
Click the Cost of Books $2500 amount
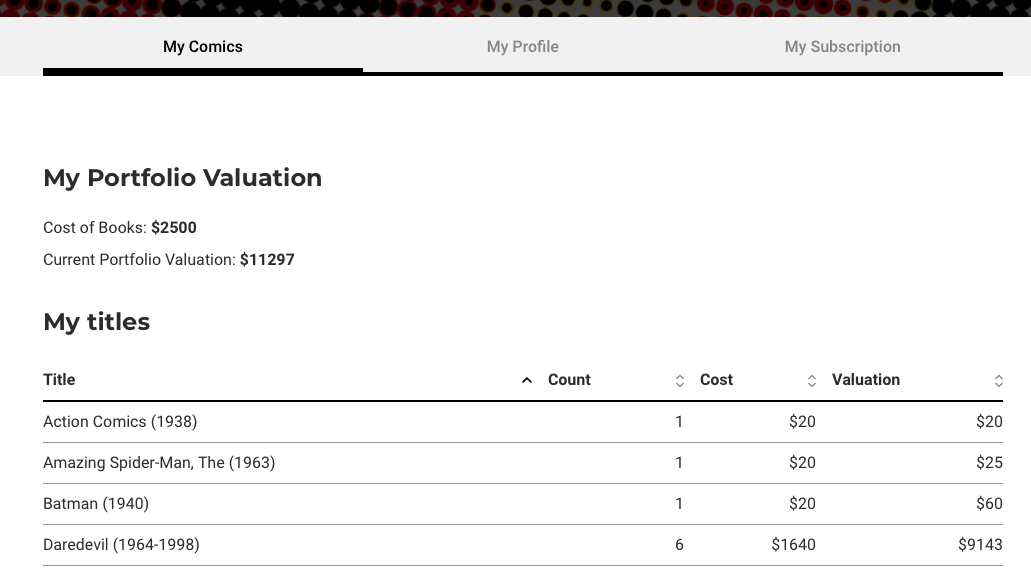tap(174, 228)
